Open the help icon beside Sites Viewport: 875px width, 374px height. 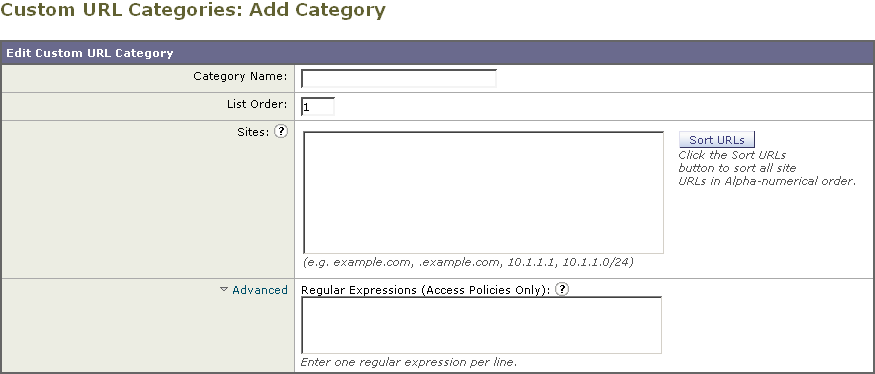pos(282,132)
